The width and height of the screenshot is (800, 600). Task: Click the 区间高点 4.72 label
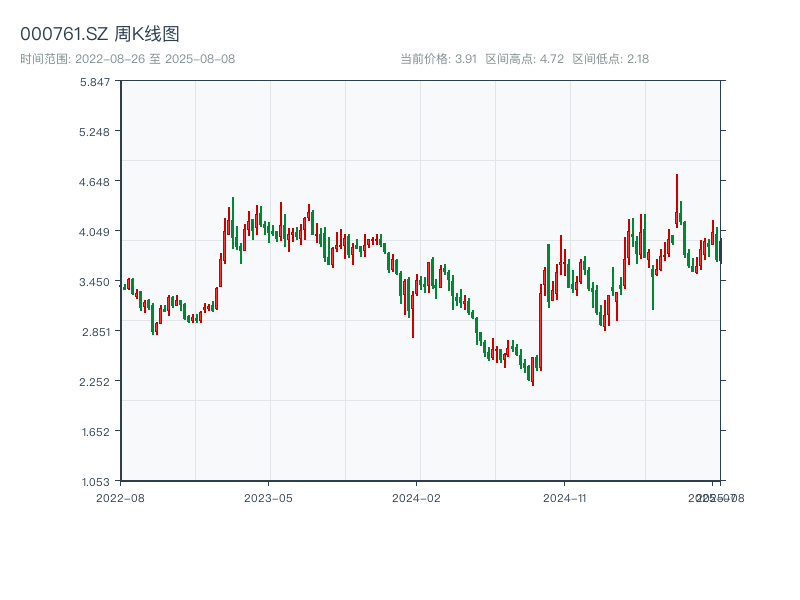(524, 59)
